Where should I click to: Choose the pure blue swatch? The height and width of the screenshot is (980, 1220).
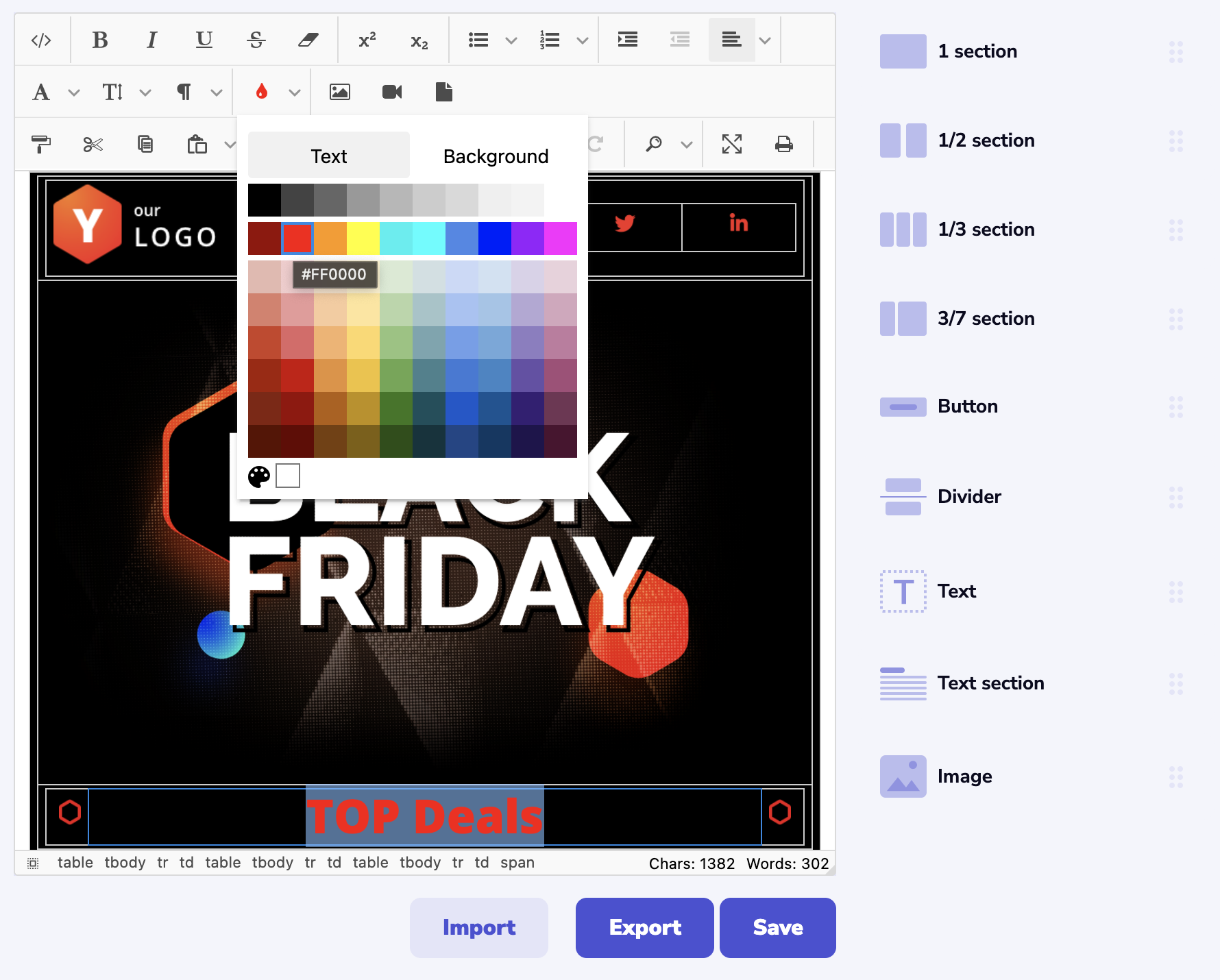[495, 238]
